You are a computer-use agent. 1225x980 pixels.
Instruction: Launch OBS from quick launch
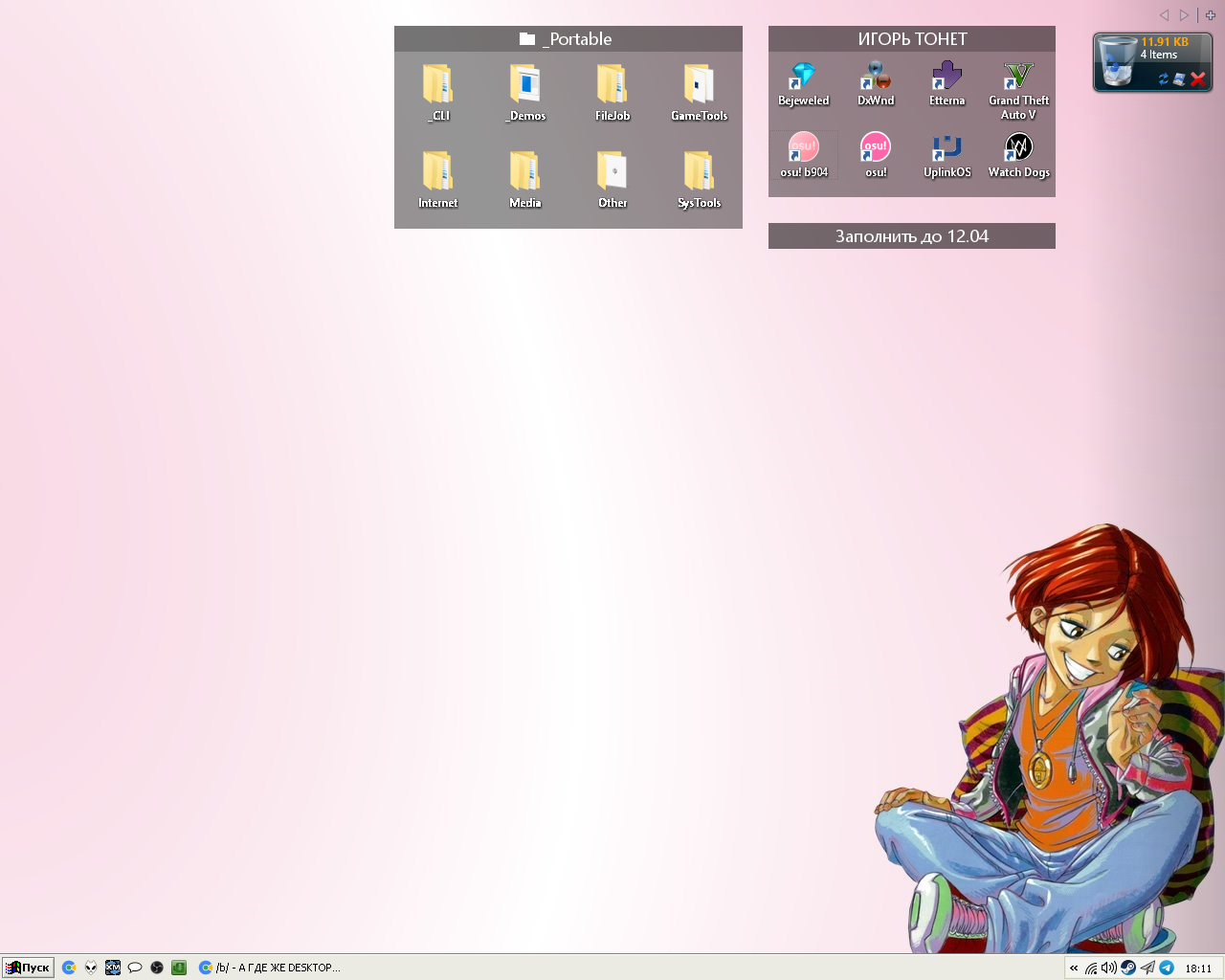(x=157, y=968)
